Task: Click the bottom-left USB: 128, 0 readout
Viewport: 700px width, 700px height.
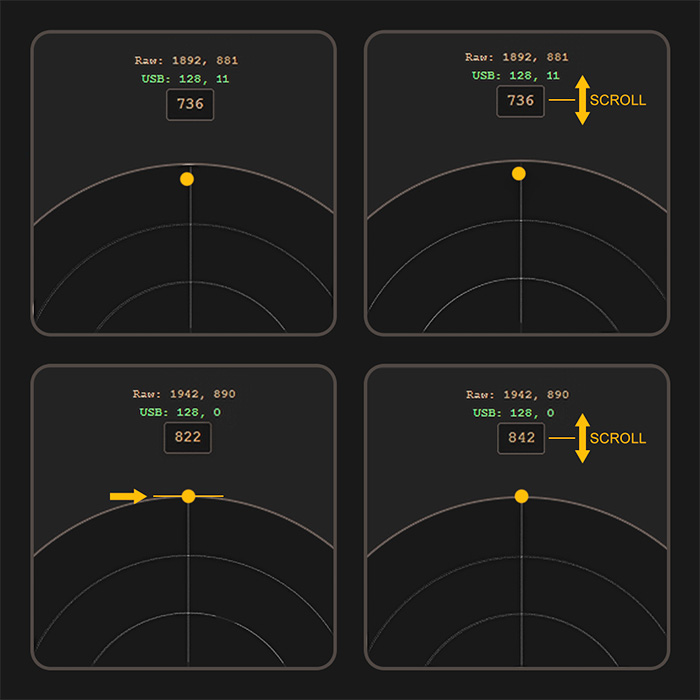Action: tap(180, 412)
